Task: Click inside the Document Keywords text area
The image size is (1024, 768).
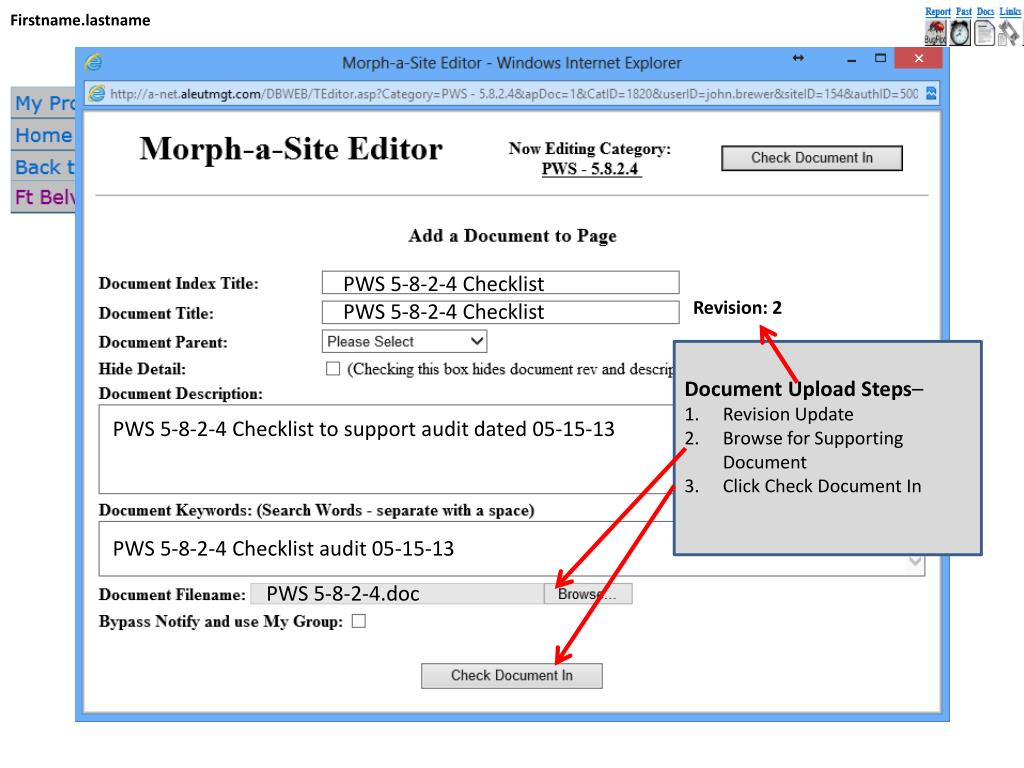Action: pyautogui.click(x=387, y=549)
